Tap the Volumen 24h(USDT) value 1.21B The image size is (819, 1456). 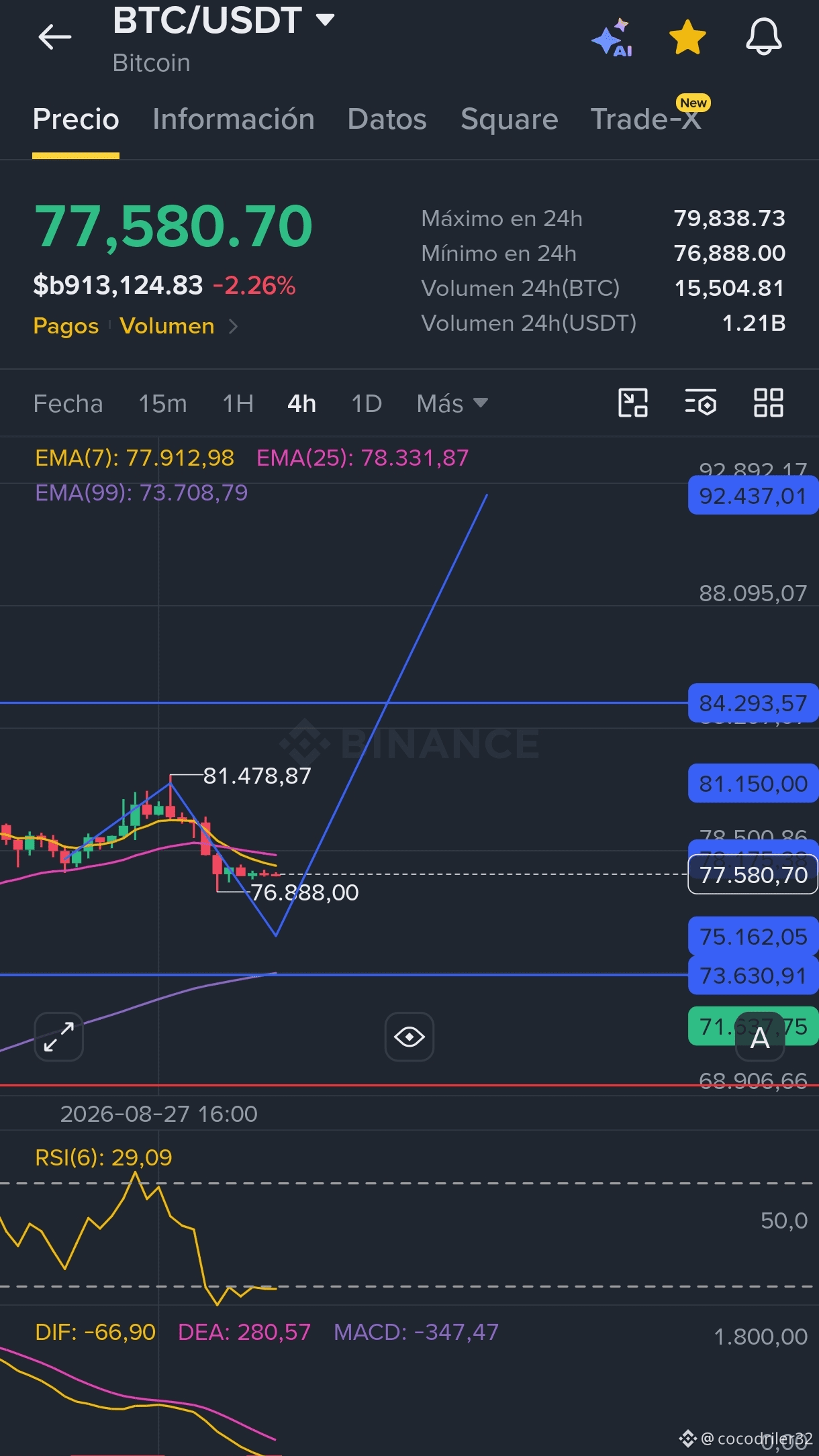754,323
